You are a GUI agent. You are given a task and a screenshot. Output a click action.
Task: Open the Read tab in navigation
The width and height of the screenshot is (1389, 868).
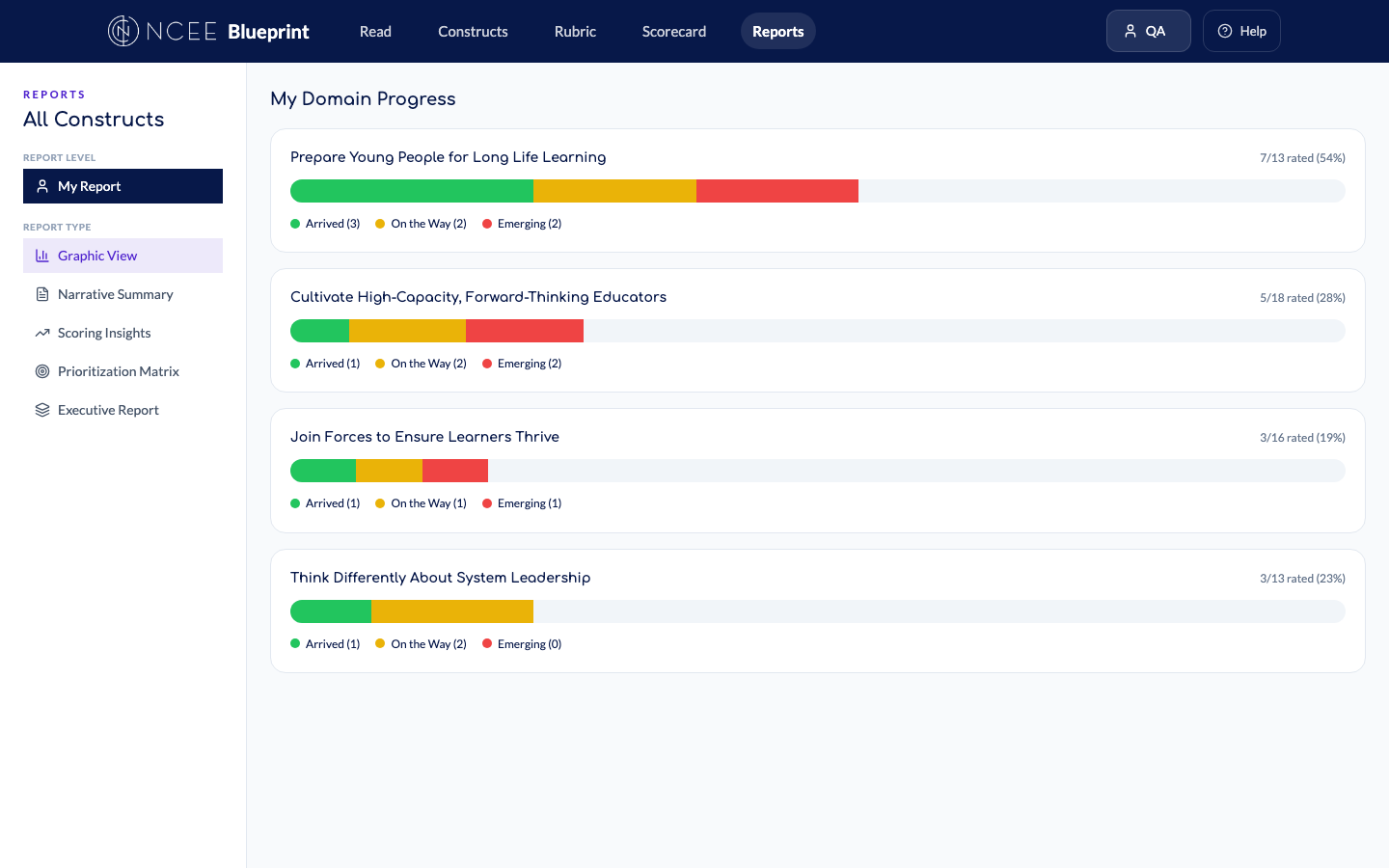pyautogui.click(x=375, y=31)
